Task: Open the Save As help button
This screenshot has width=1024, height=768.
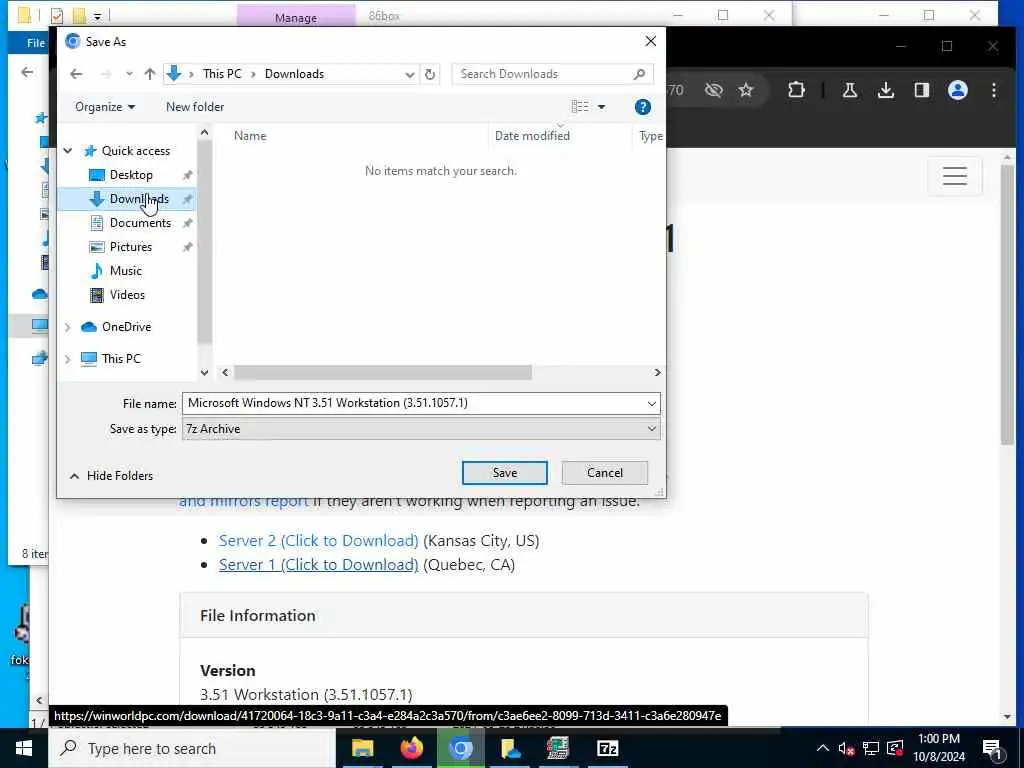Action: 643,107
